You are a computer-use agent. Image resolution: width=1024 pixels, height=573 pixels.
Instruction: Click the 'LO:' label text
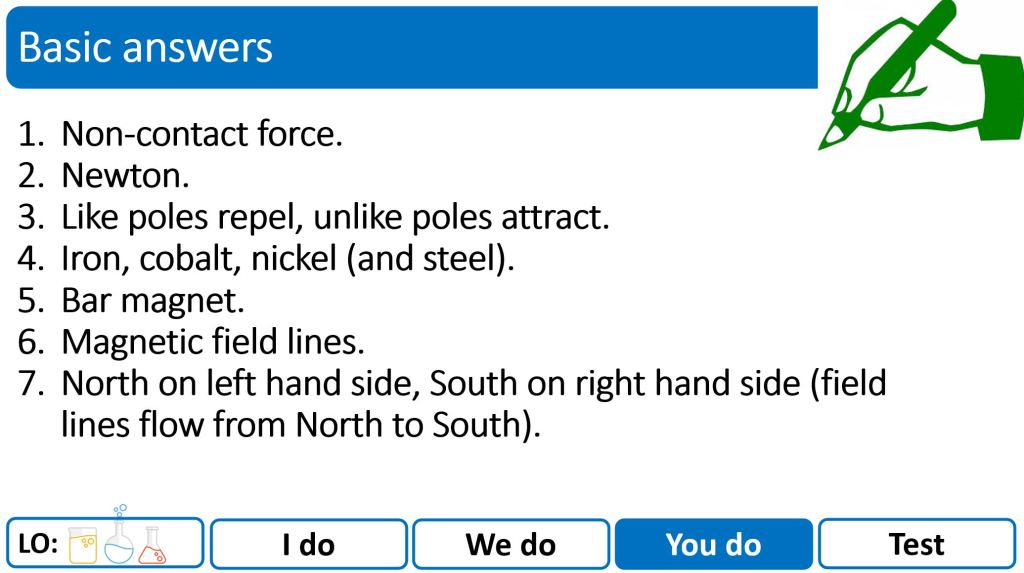point(38,545)
